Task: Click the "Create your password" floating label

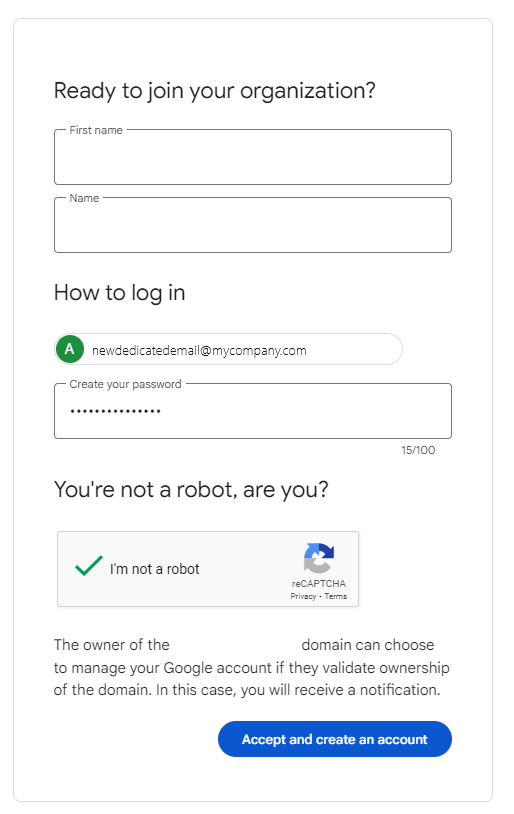Action: click(125, 384)
